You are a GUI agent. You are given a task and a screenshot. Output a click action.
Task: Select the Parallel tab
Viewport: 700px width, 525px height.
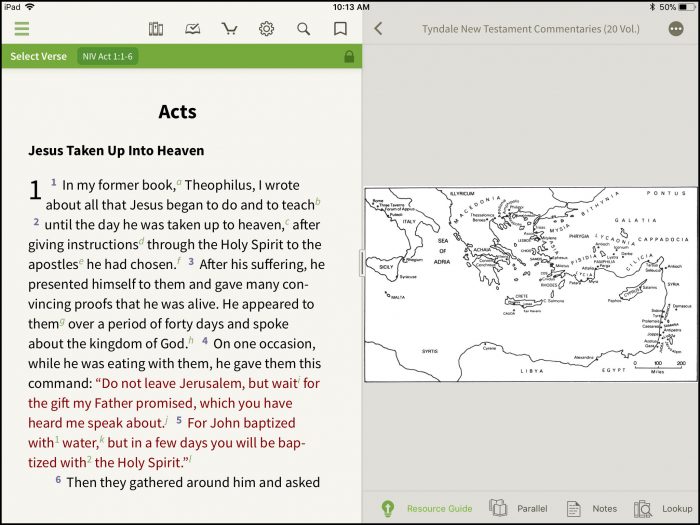tap(532, 508)
